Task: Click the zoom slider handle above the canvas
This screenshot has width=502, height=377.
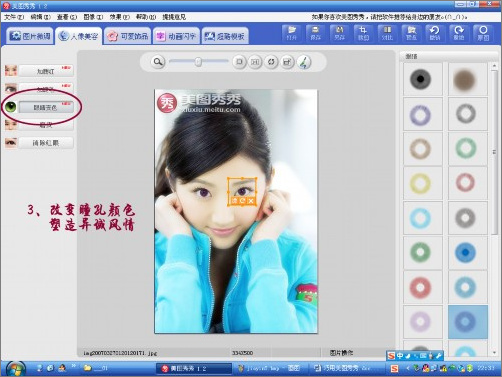Action: [x=198, y=62]
